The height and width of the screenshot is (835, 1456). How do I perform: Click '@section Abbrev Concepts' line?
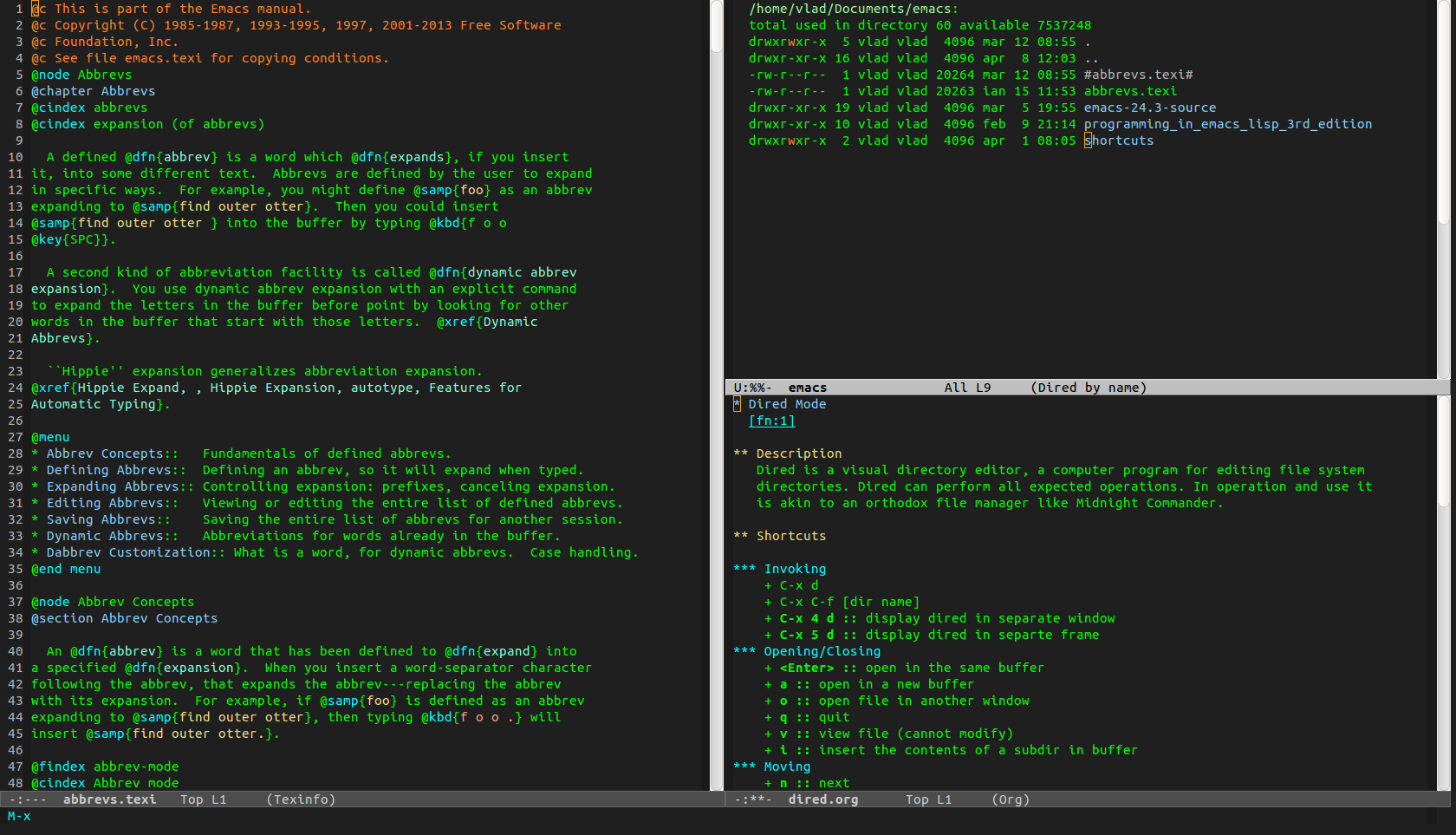pyautogui.click(x=125, y=618)
